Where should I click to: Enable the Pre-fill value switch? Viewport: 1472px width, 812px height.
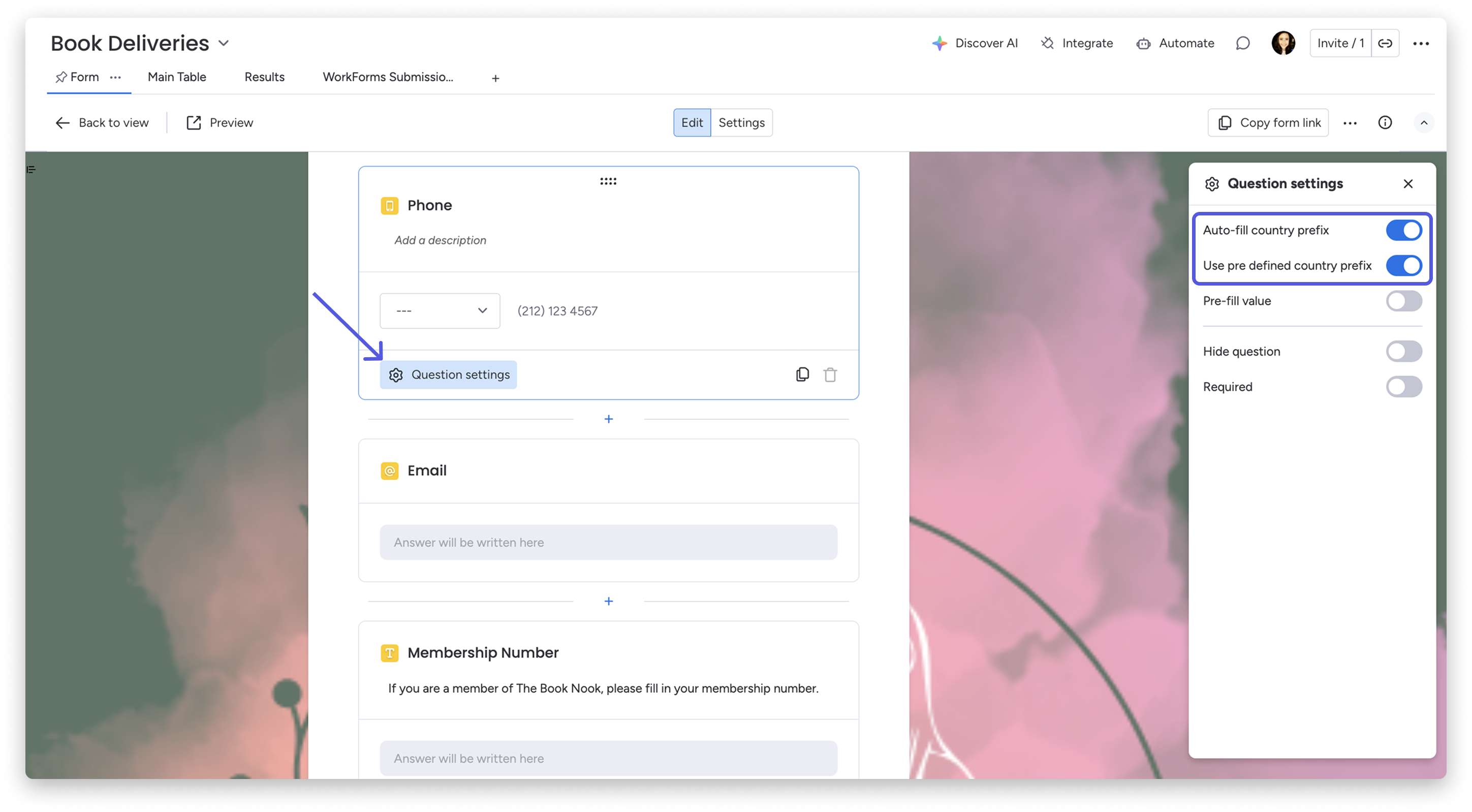pos(1403,301)
